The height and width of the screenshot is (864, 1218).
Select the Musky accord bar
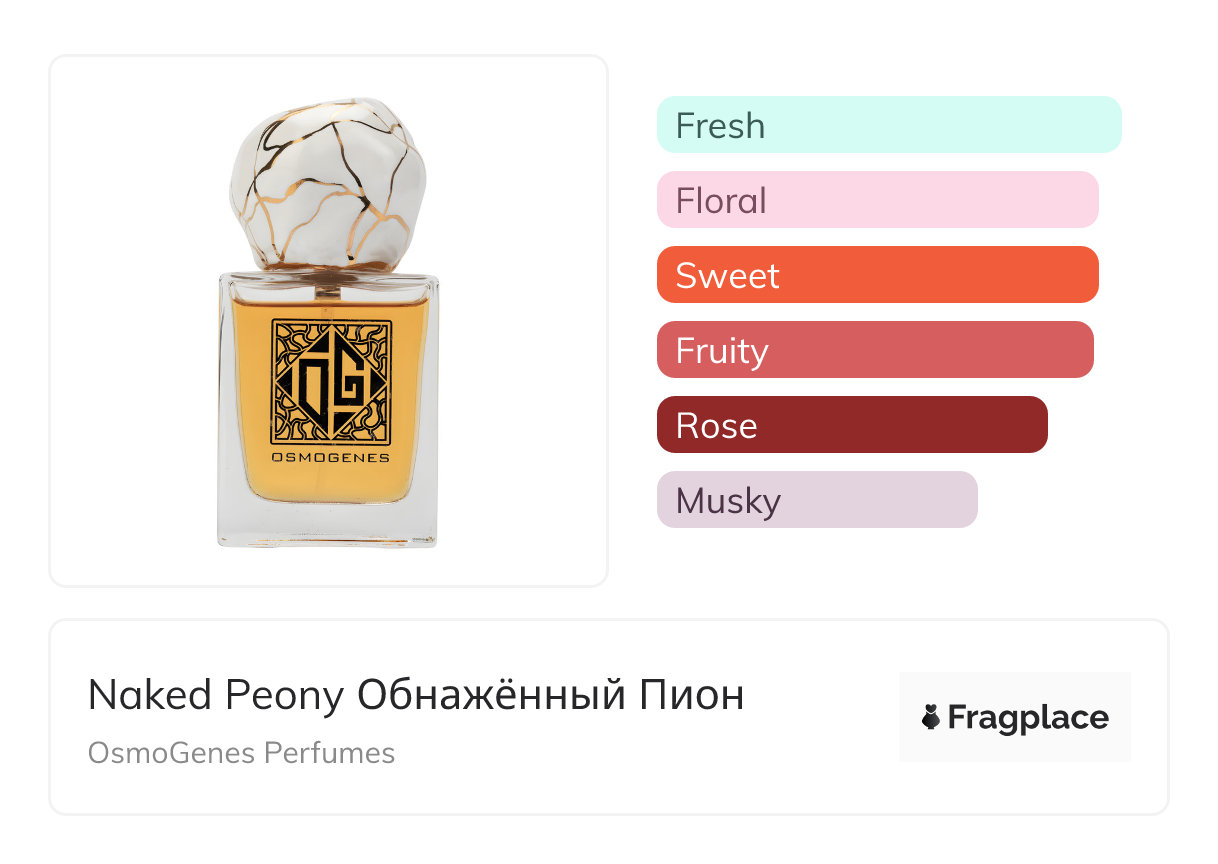[x=816, y=500]
